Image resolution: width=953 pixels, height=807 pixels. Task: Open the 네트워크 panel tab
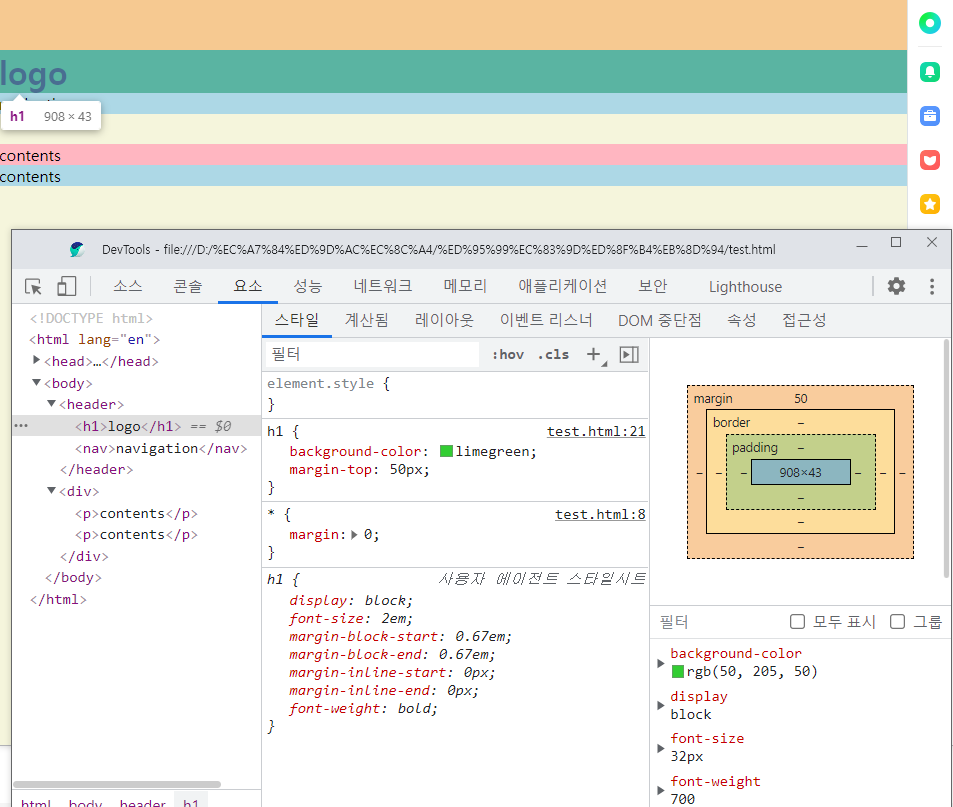coord(383,286)
